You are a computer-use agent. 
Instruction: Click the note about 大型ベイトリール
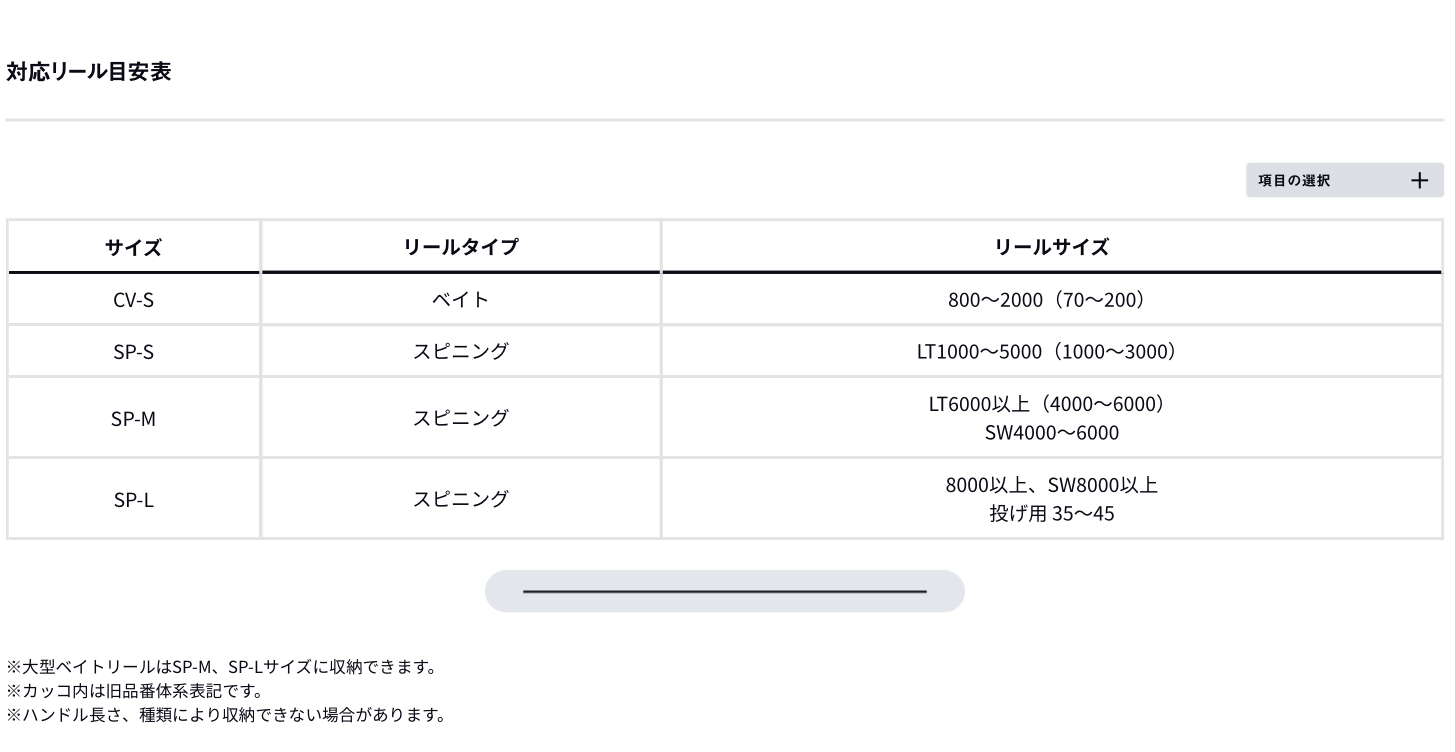222,667
